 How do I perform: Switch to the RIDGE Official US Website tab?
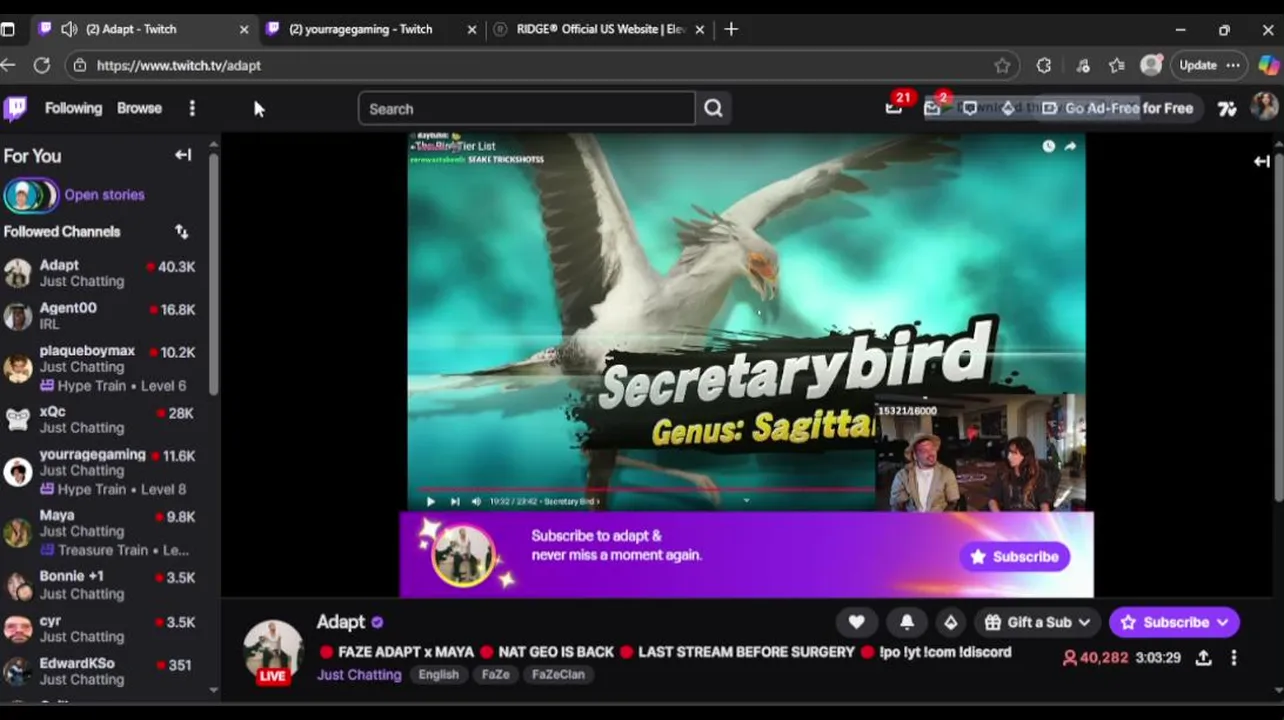point(601,29)
